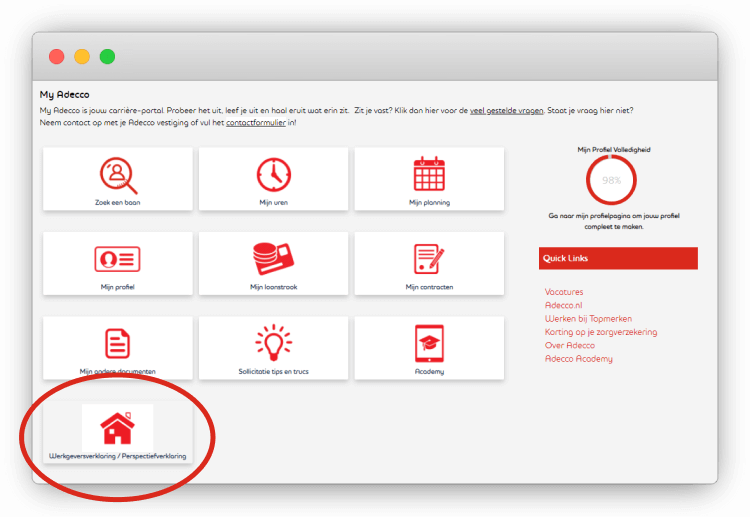Open the Over Adecco link
The image size is (750, 517).
tap(570, 345)
